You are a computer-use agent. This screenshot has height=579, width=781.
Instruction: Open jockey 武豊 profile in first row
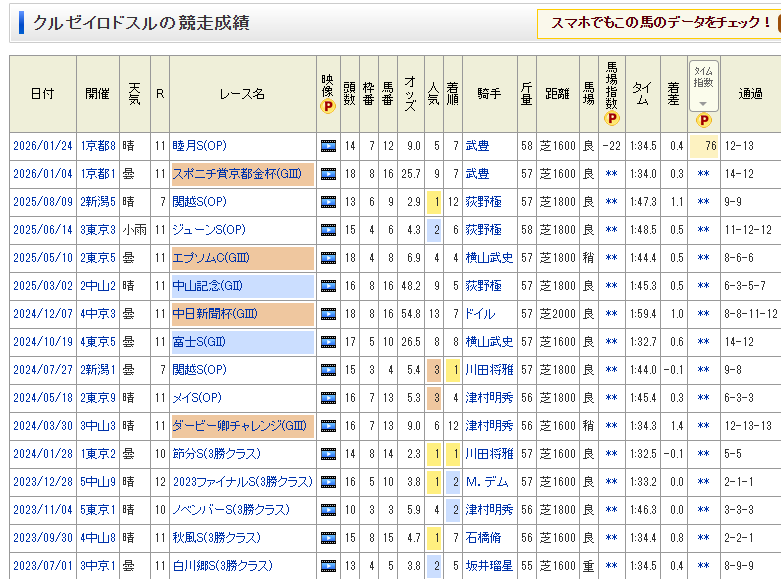(x=477, y=146)
